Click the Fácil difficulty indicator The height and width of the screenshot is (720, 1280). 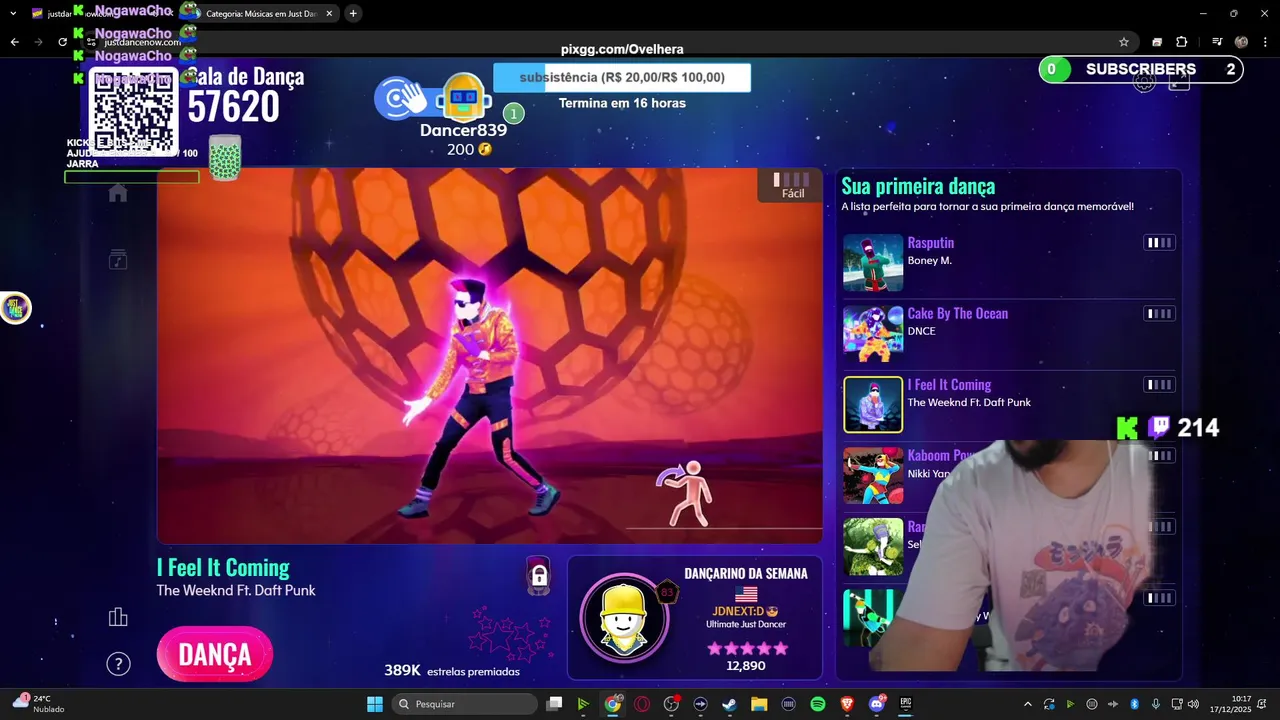point(792,185)
